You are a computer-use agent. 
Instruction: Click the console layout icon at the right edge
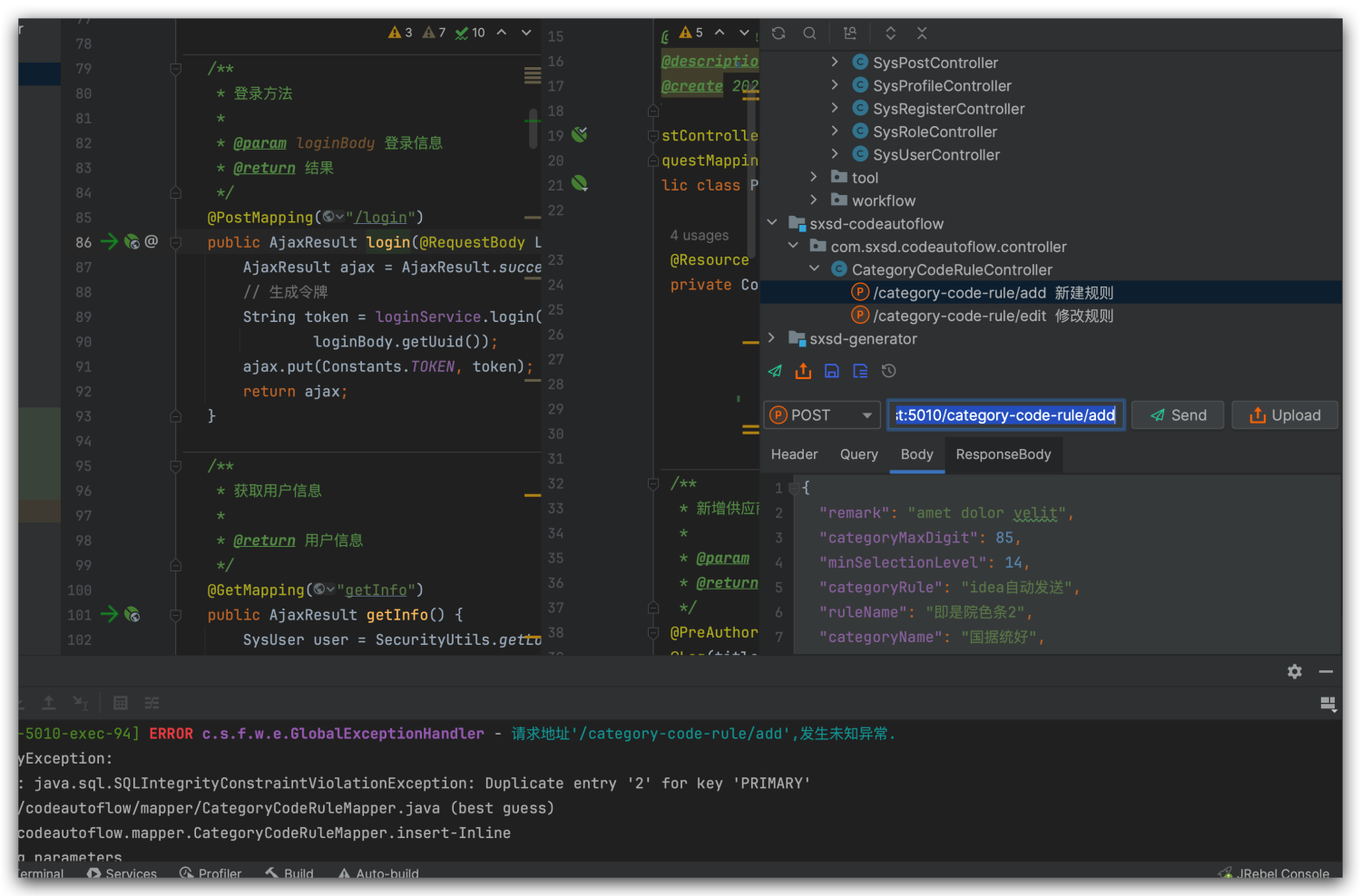[1327, 704]
